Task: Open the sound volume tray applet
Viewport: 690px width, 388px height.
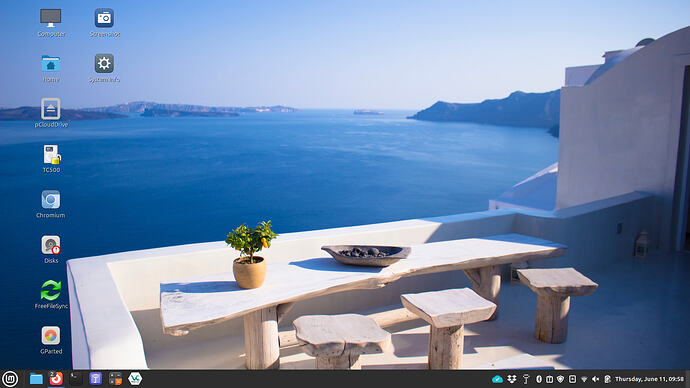Action: [x=595, y=379]
